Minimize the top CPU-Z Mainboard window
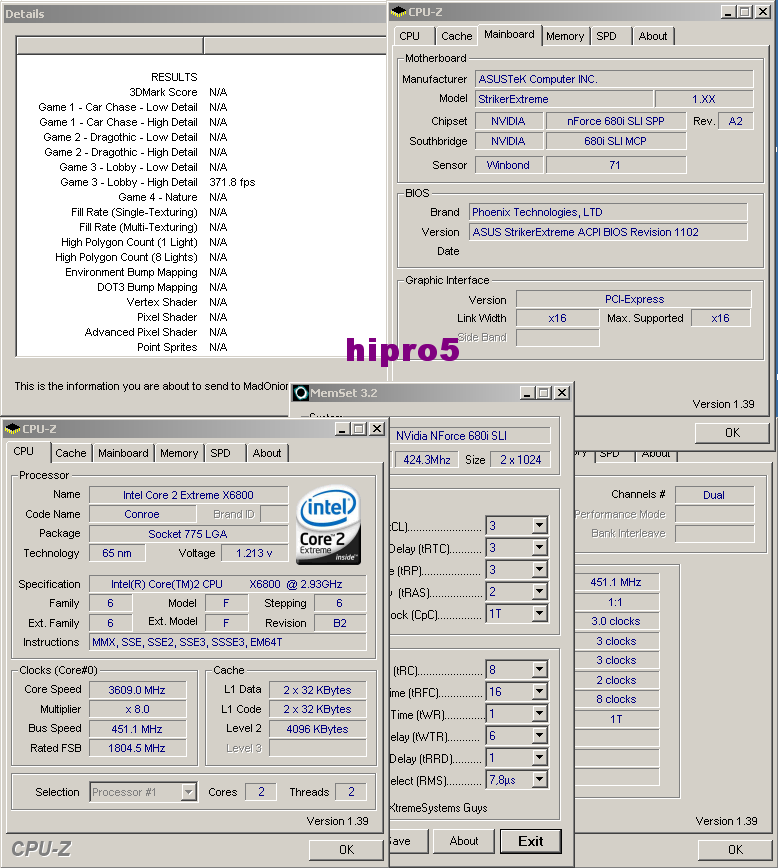 (x=728, y=12)
